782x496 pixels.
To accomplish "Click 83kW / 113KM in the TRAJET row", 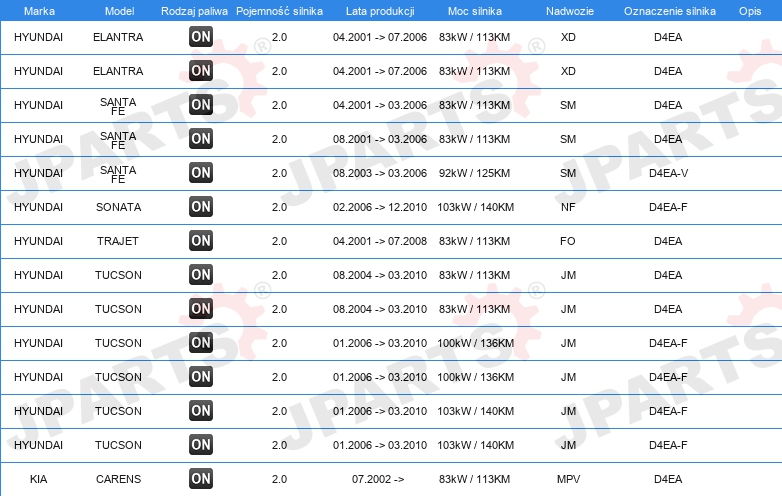I will point(474,241).
